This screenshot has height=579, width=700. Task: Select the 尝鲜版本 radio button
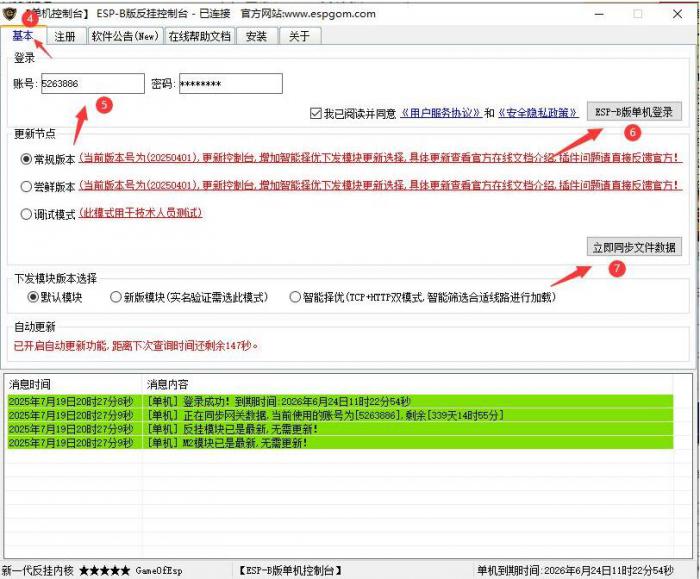click(x=26, y=186)
